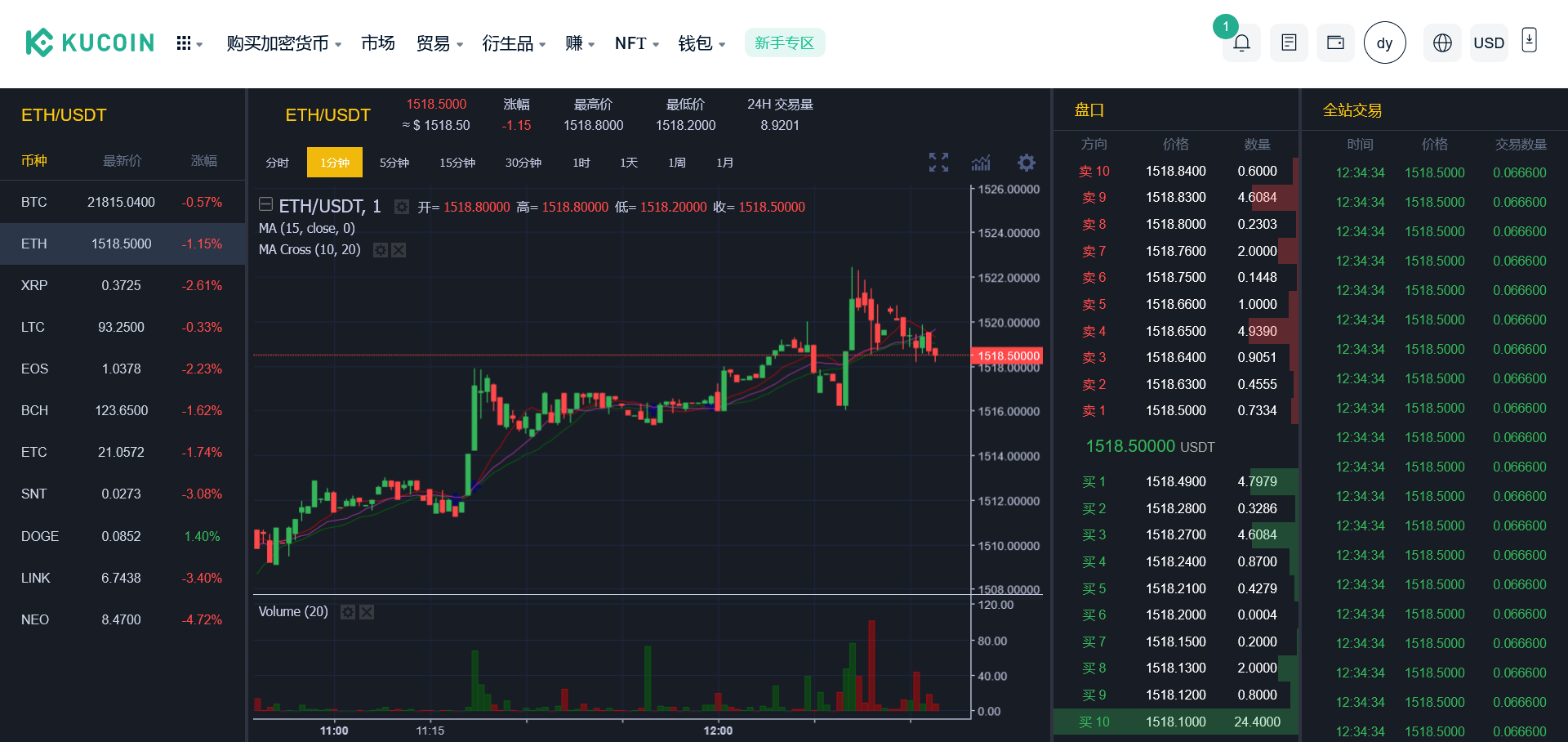This screenshot has height=742, width=1568.
Task: Click the app download phone icon
Action: [1529, 40]
